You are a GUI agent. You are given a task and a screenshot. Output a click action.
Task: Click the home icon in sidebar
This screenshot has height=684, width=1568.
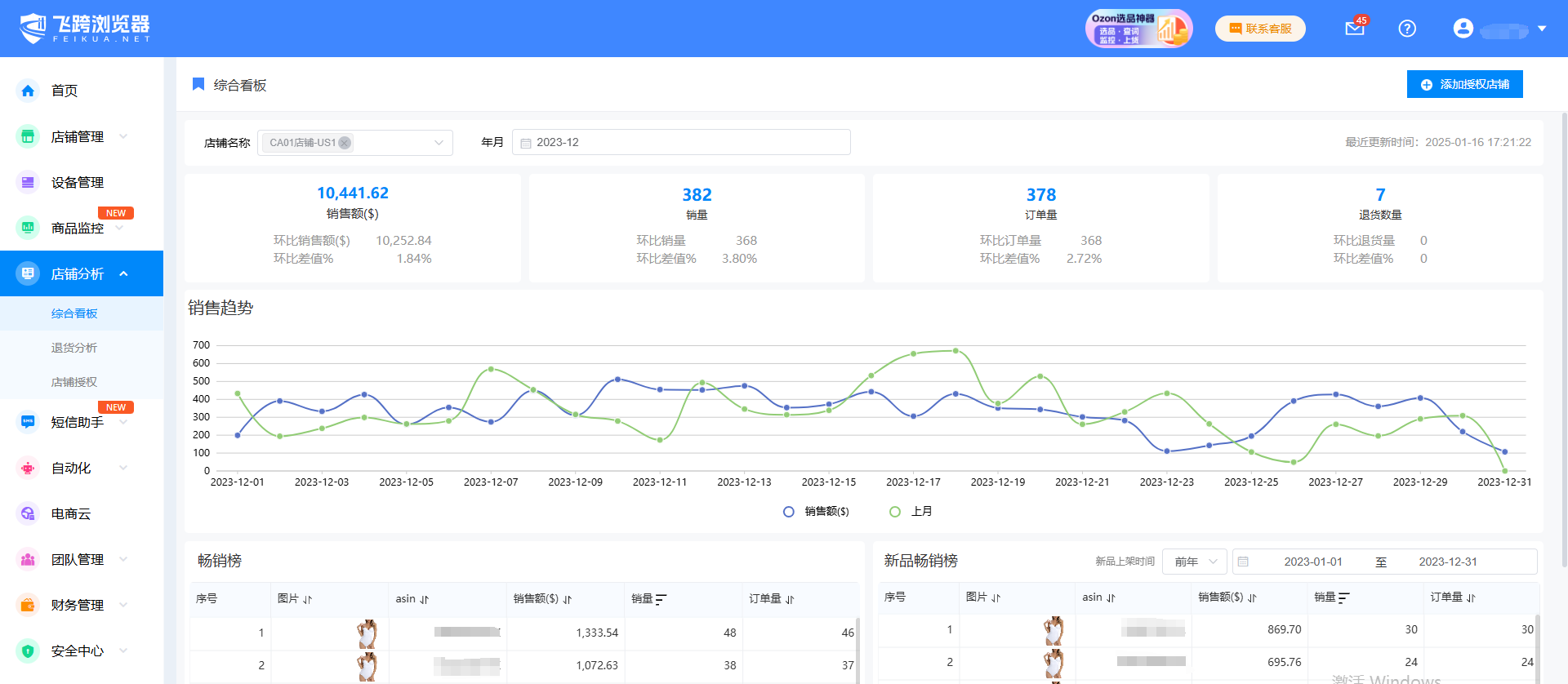pos(28,91)
